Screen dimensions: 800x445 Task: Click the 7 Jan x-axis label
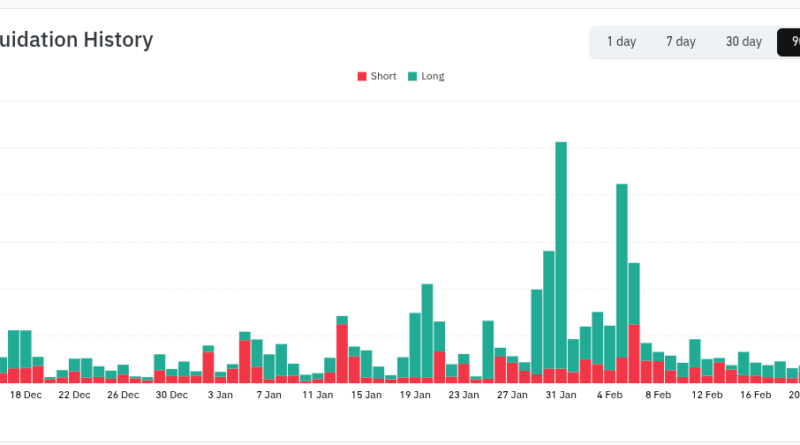269,395
